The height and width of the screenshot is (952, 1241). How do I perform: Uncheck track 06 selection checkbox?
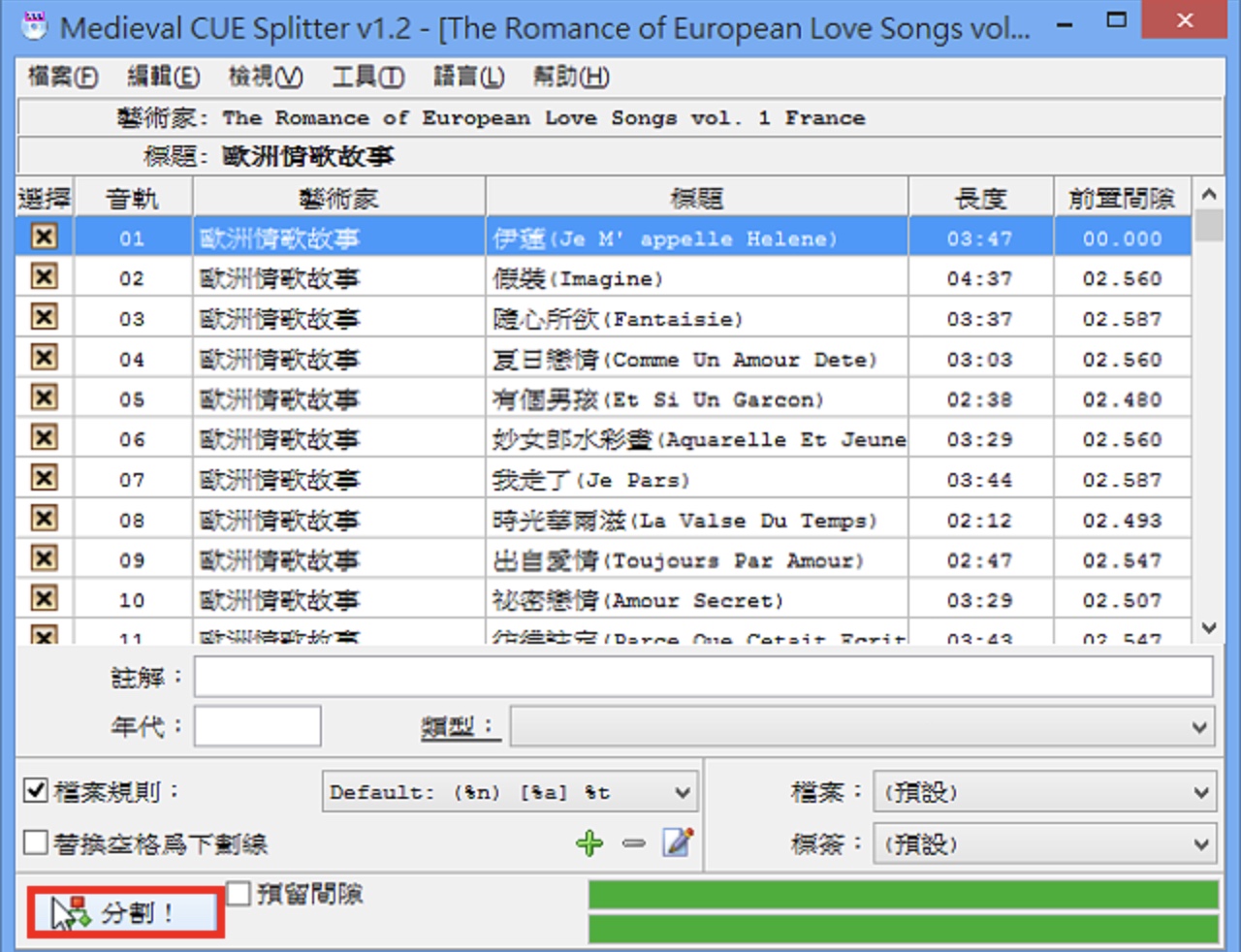pyautogui.click(x=44, y=438)
